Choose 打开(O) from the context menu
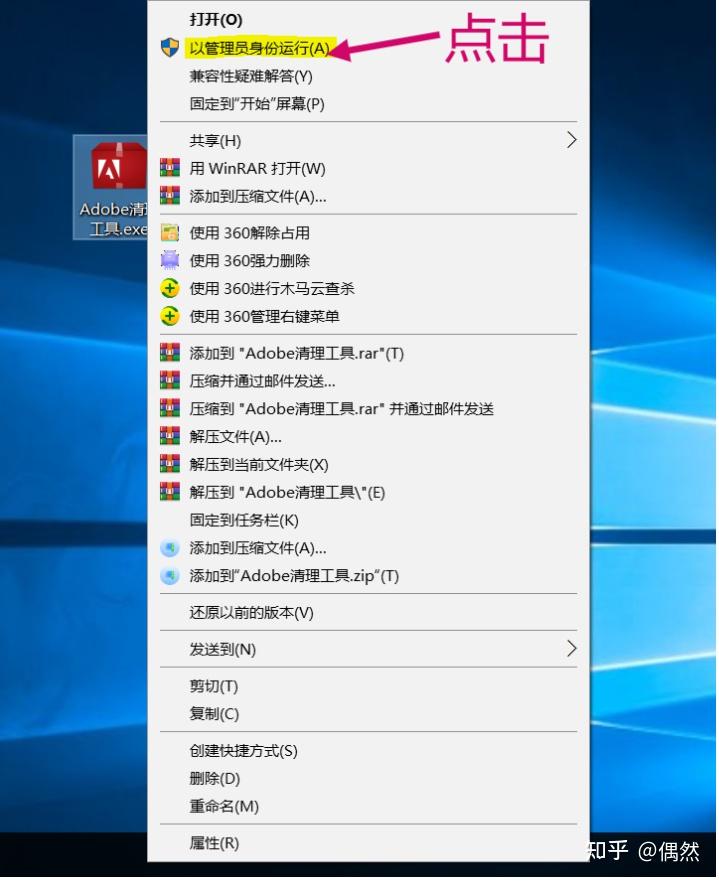719x883 pixels. 216,20
